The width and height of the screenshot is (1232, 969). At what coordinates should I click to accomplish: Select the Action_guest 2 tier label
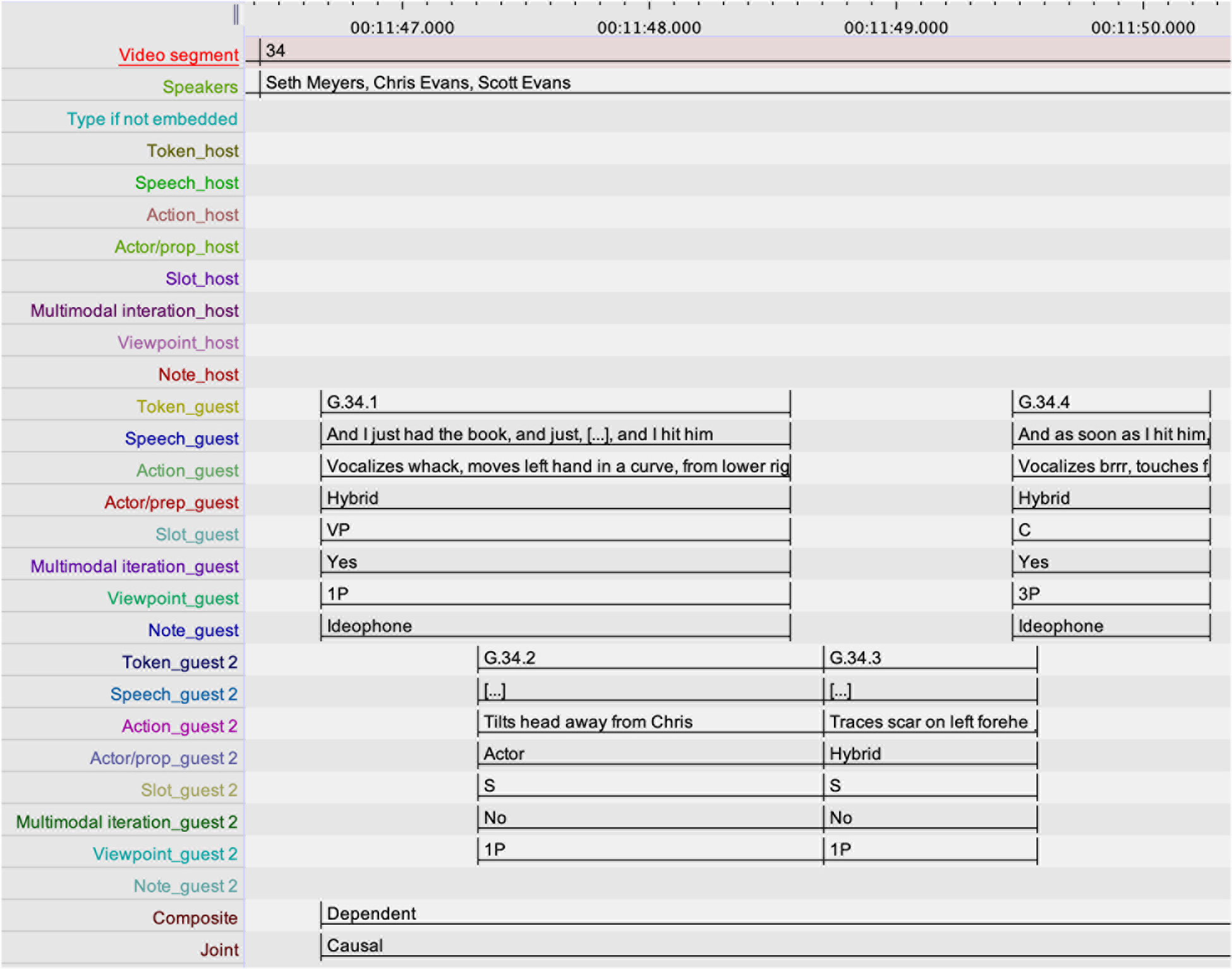pos(179,726)
